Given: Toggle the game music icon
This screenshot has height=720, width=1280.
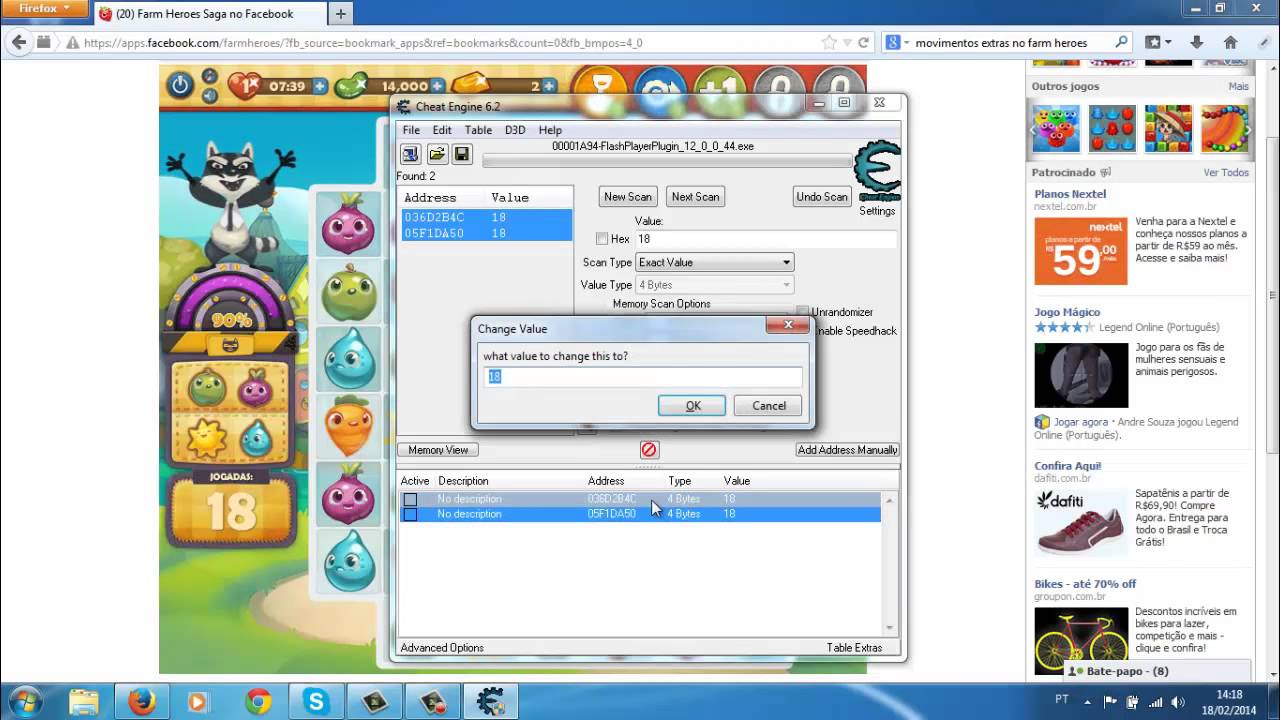Looking at the screenshot, I should (210, 76).
